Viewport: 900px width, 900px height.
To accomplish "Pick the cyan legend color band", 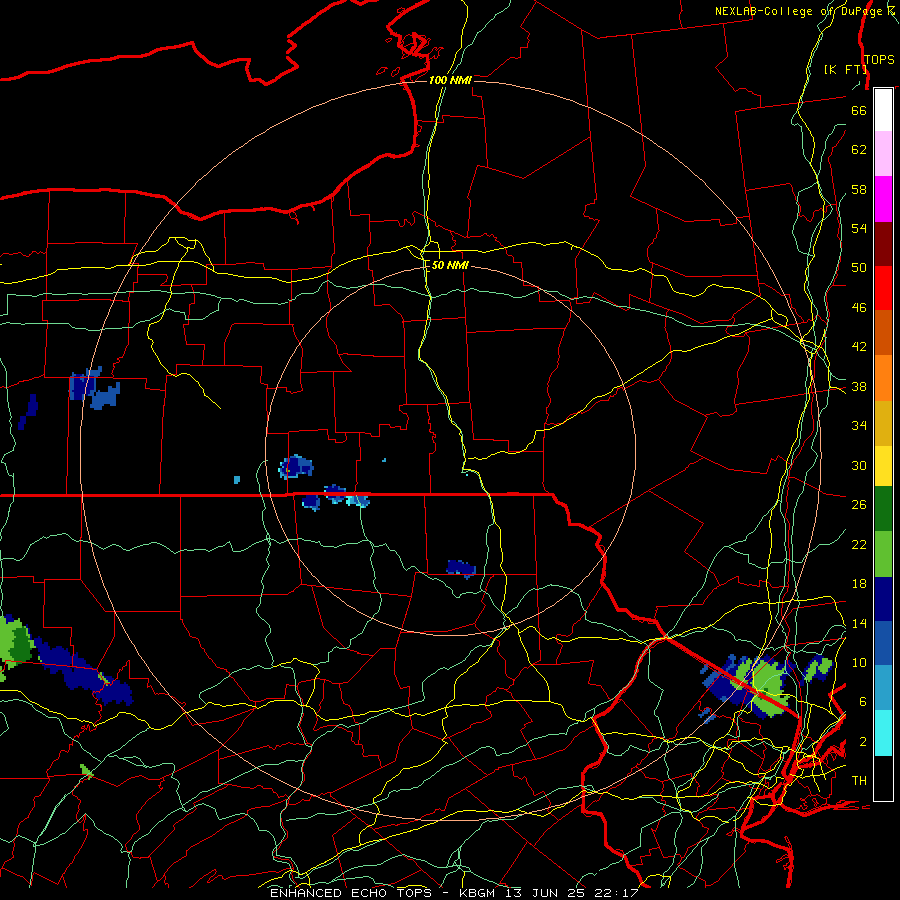I will pyautogui.click(x=883, y=733).
